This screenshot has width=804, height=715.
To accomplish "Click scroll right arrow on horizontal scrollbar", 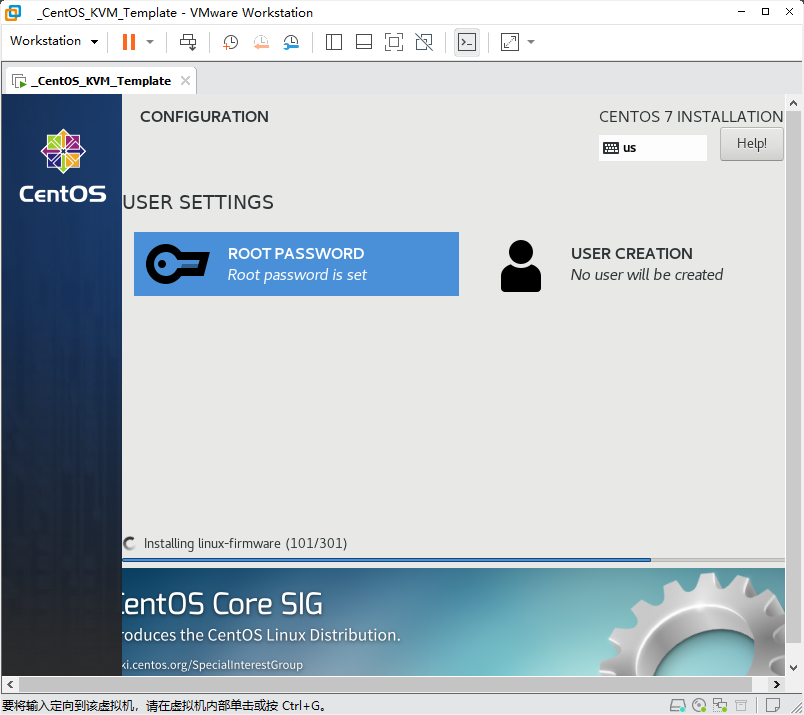I will tap(776, 684).
